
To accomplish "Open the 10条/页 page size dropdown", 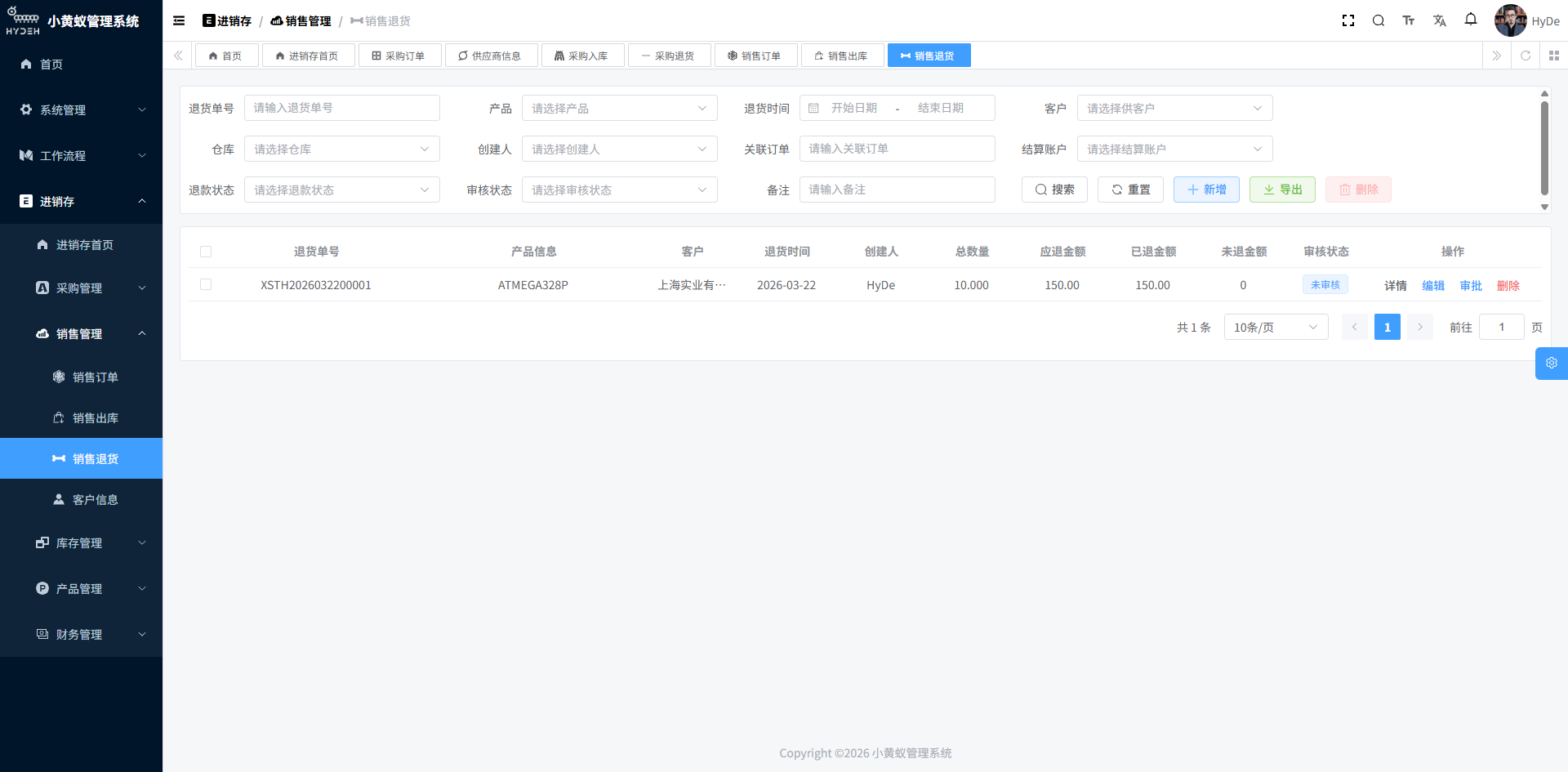I will (1276, 327).
